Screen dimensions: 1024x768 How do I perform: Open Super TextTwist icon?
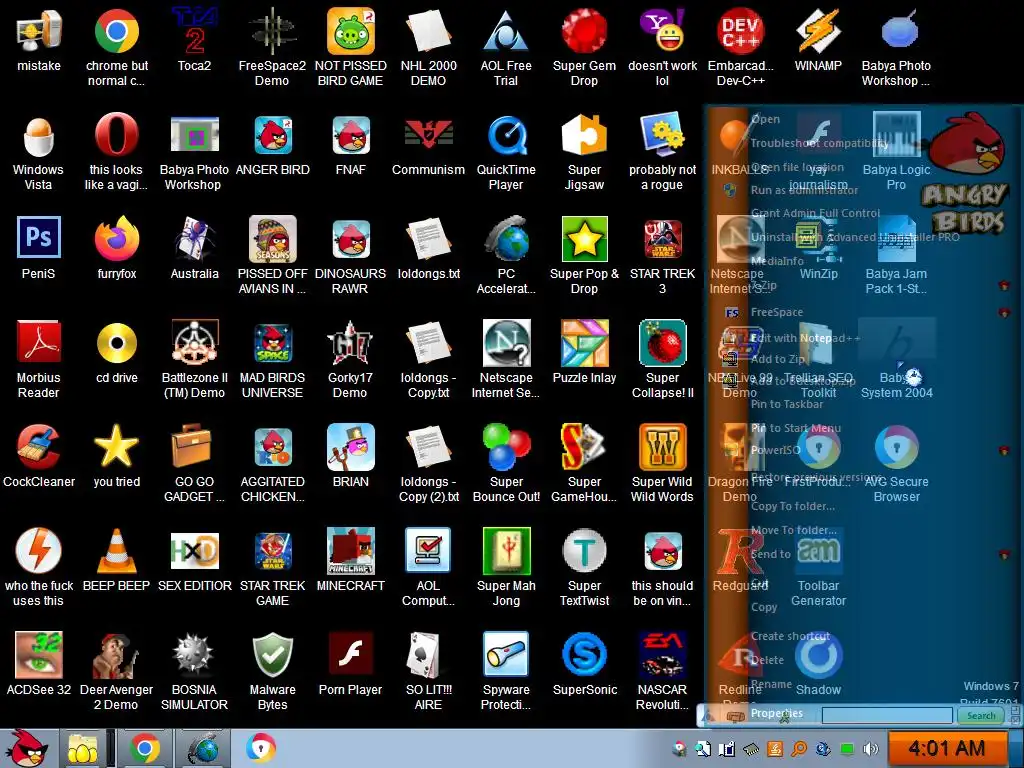(584, 551)
